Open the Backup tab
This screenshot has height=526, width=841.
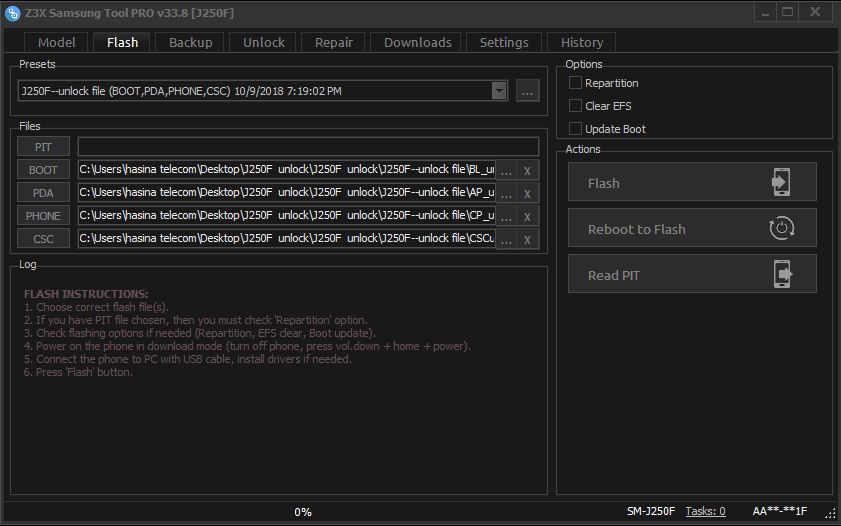[x=190, y=42]
